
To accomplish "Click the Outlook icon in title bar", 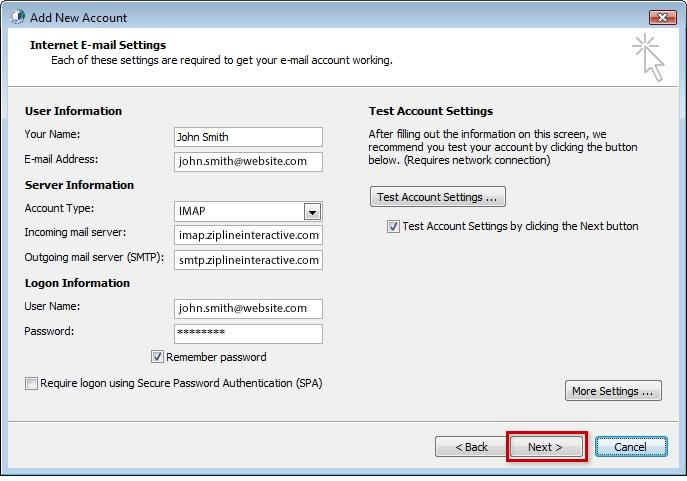I will tap(18, 17).
